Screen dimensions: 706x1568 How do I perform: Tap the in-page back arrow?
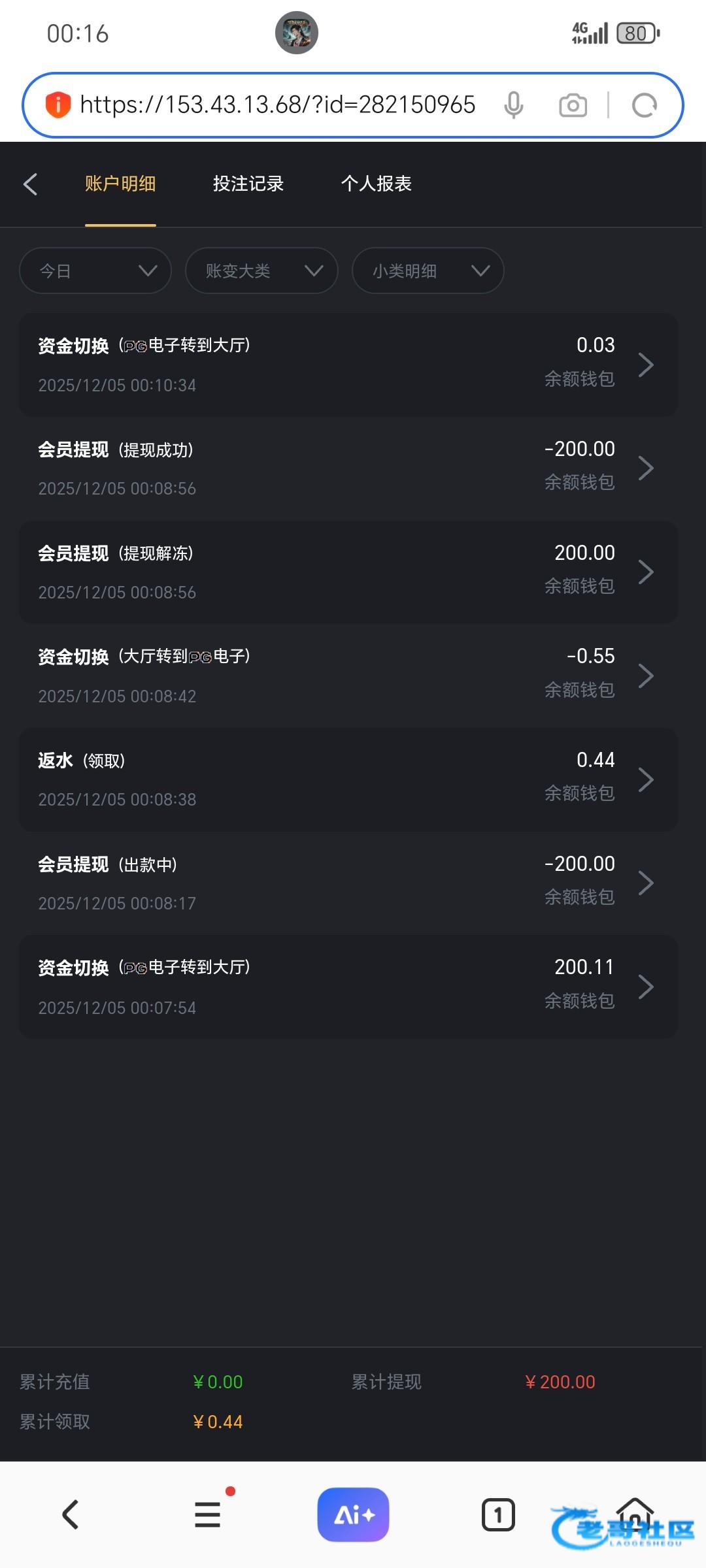point(31,184)
